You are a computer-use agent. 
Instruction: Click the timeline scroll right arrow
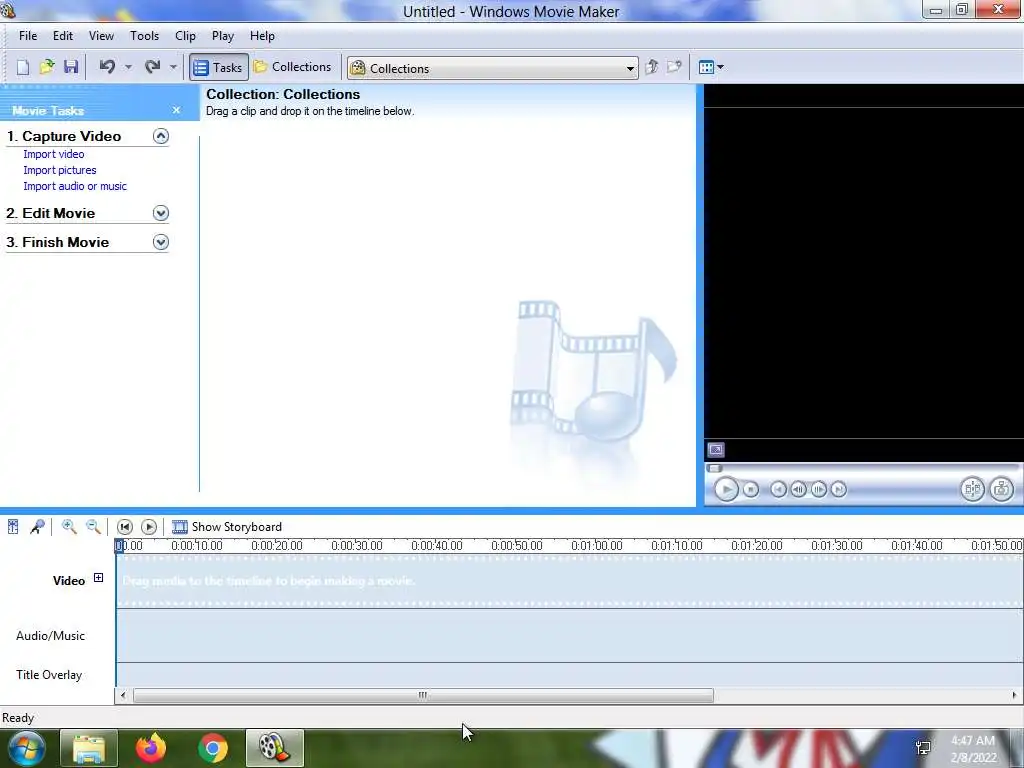(x=1015, y=696)
